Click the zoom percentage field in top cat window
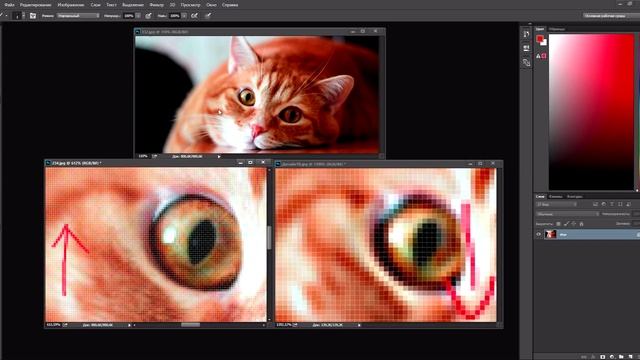The width and height of the screenshot is (640, 360). [143, 156]
